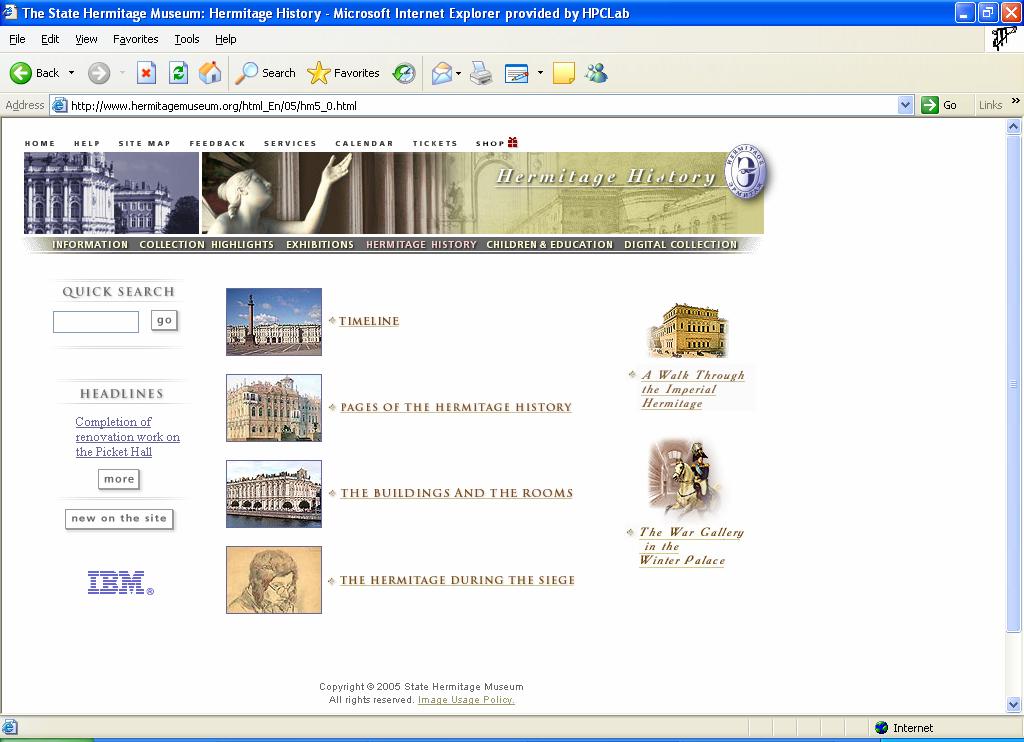Viewport: 1024px width, 742px height.
Task: Open the Help menu
Action: pos(225,39)
